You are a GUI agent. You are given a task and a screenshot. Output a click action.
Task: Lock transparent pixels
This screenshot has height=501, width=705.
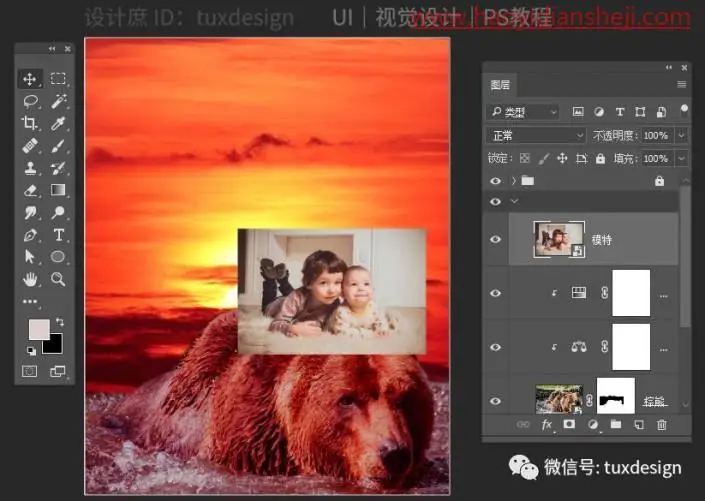[x=525, y=158]
